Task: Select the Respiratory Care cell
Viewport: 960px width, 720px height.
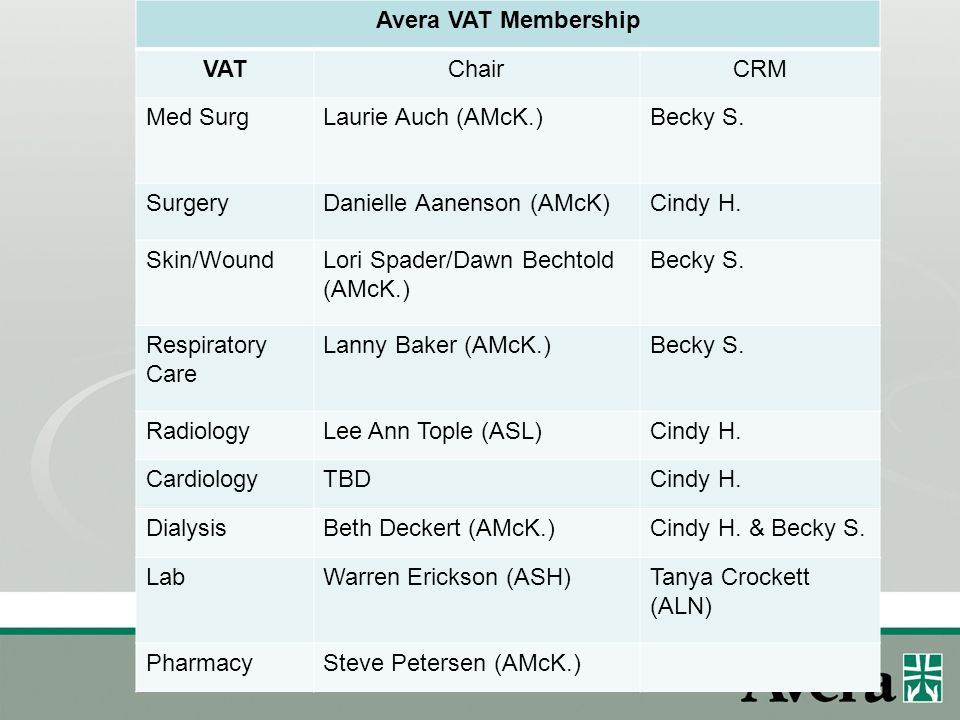Action: pyautogui.click(x=206, y=359)
